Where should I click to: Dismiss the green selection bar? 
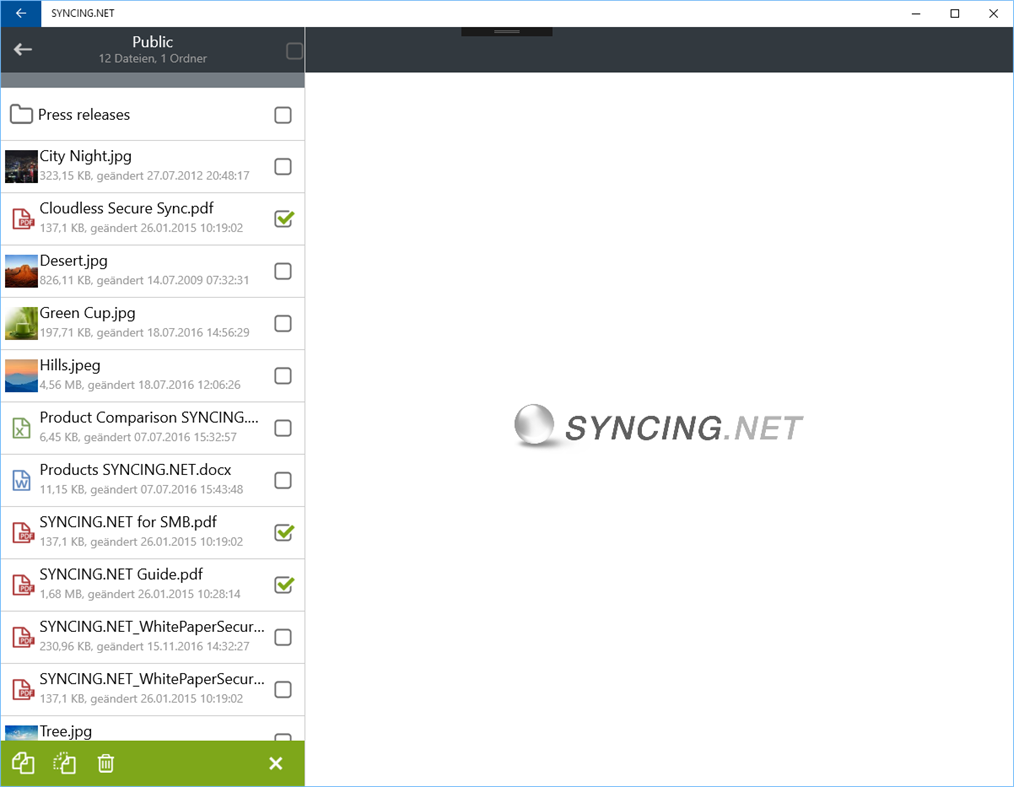coord(275,763)
